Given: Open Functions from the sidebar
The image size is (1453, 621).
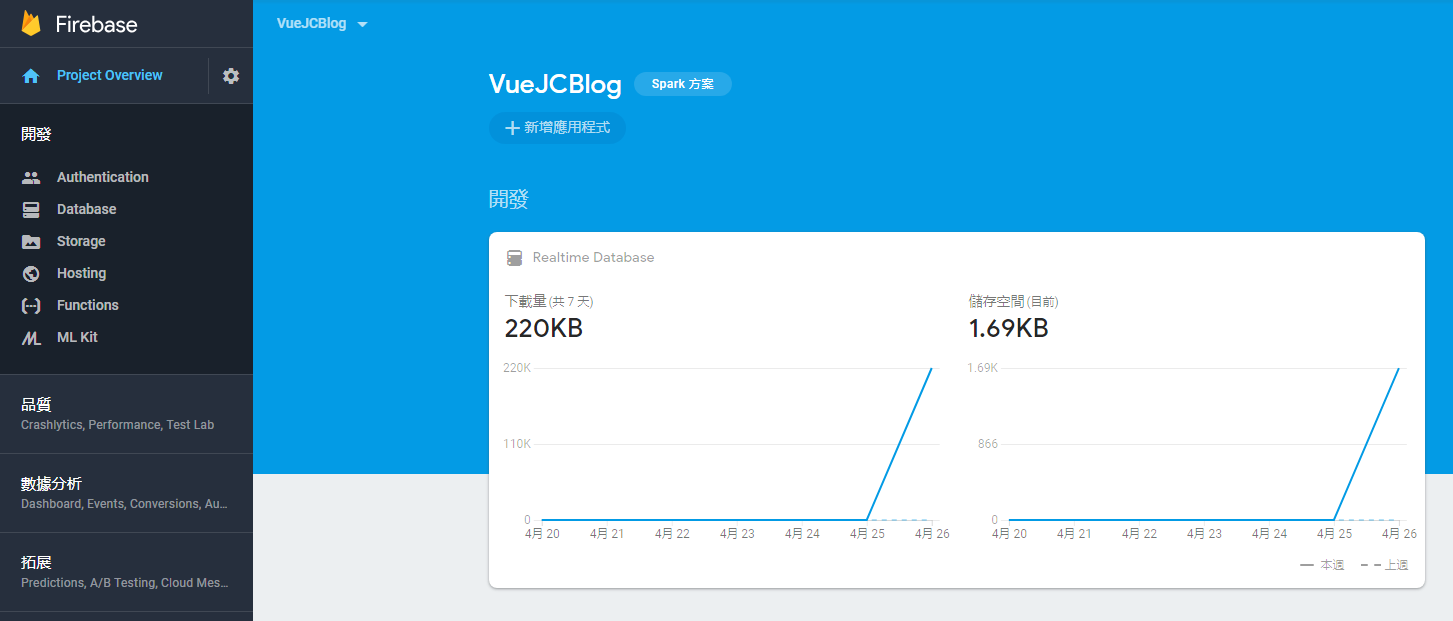Looking at the screenshot, I should 88,305.
